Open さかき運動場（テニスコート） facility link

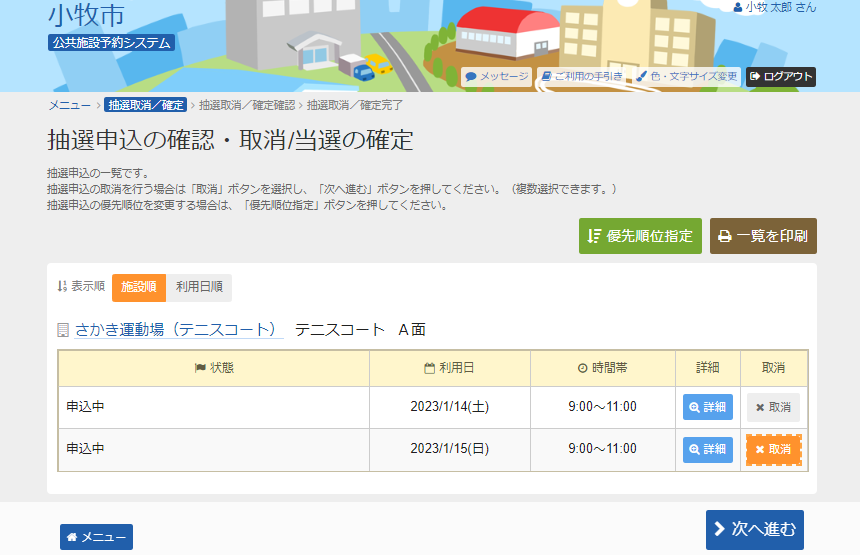pyautogui.click(x=175, y=329)
